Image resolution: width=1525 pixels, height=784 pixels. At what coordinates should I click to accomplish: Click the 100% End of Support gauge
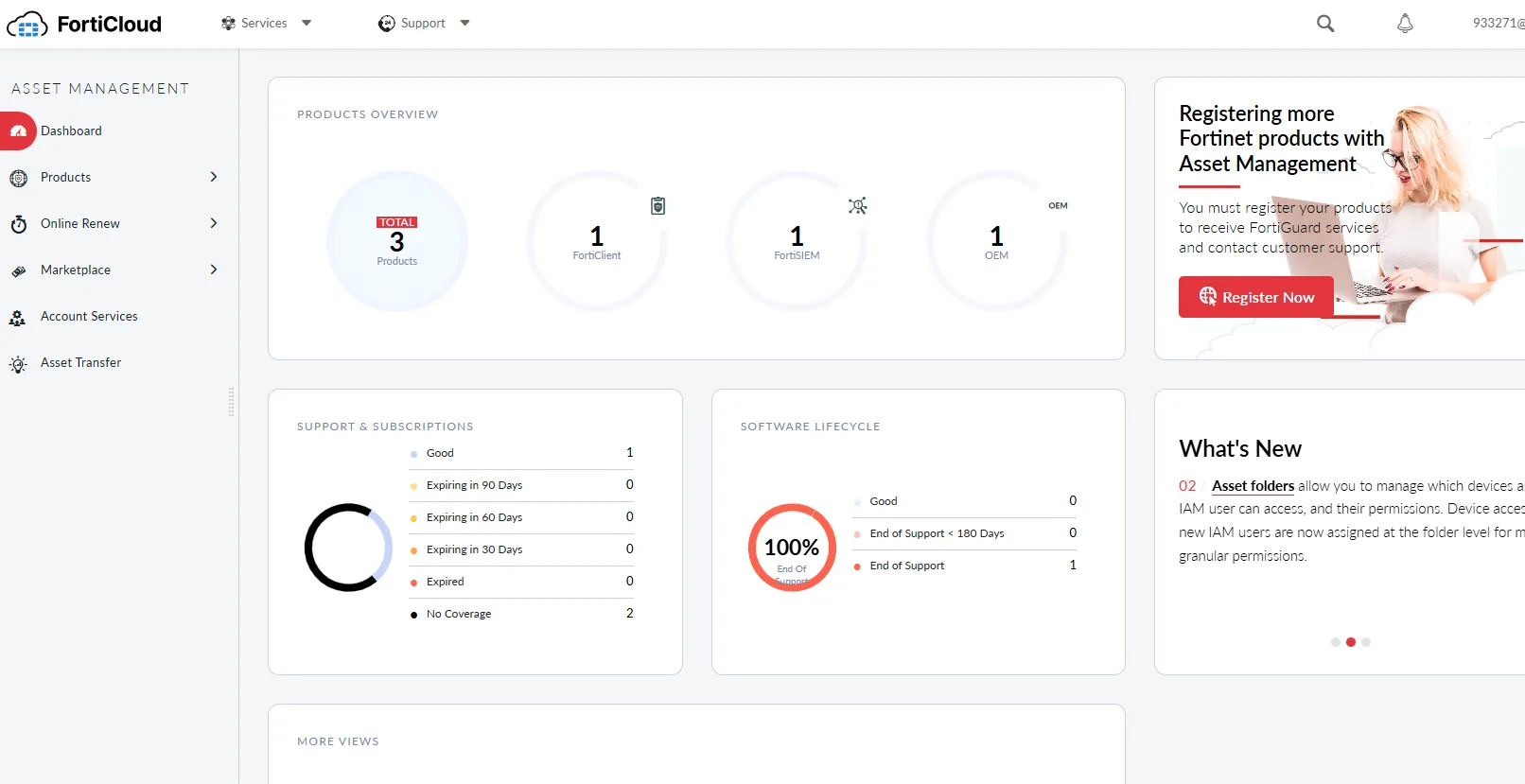(792, 548)
